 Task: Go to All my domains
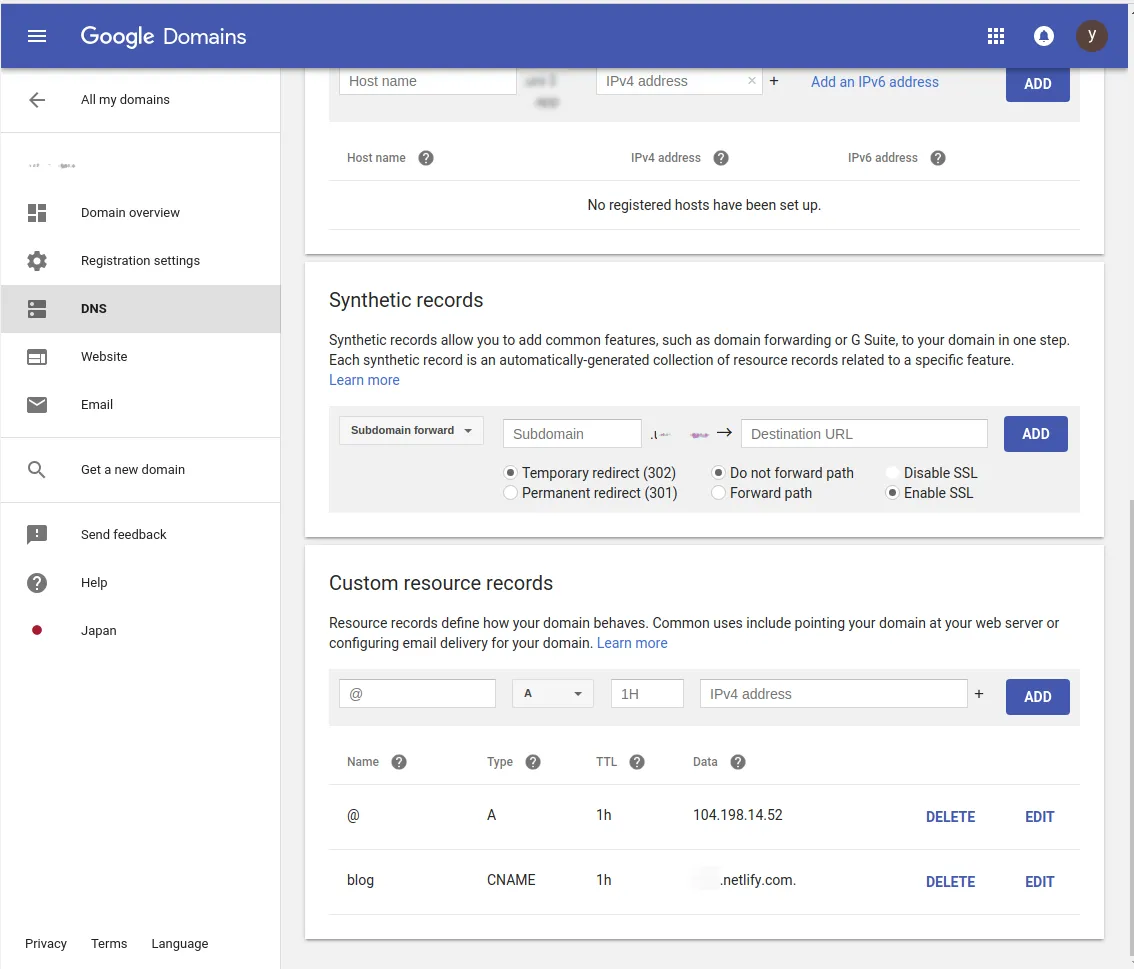(125, 100)
